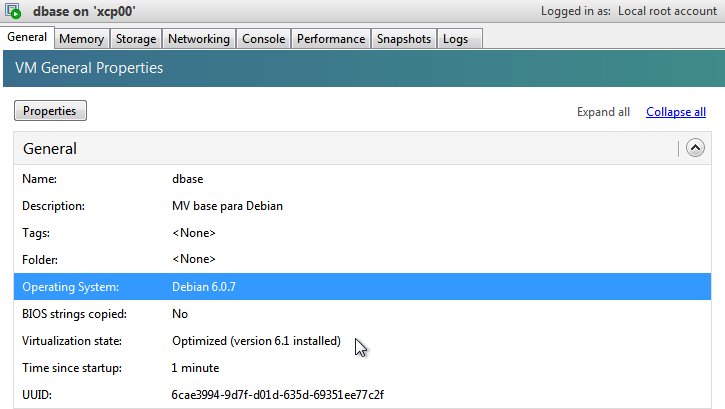Select the name value 'dbase'
This screenshot has height=409, width=725.
(x=187, y=179)
